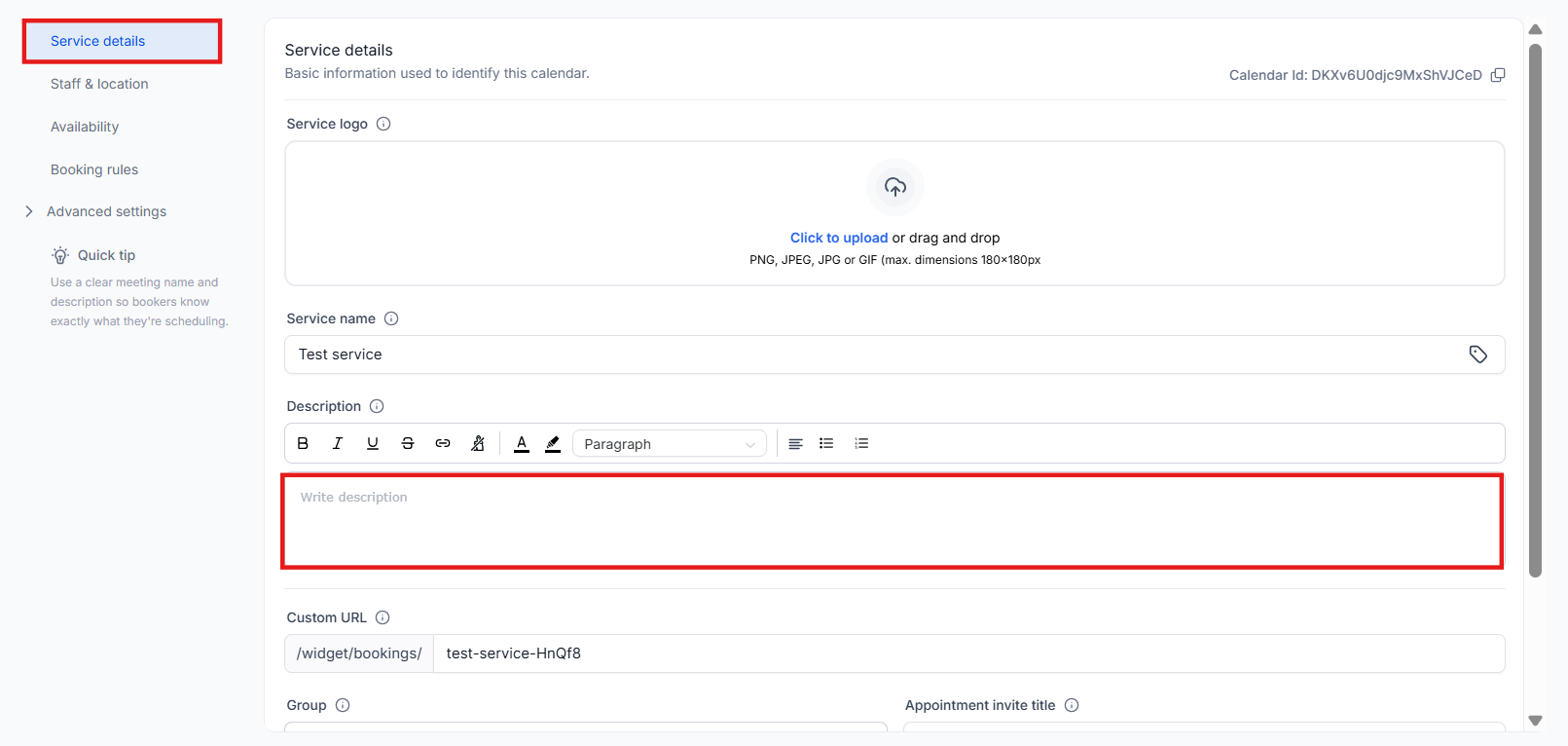Insert a link in the description

[443, 443]
